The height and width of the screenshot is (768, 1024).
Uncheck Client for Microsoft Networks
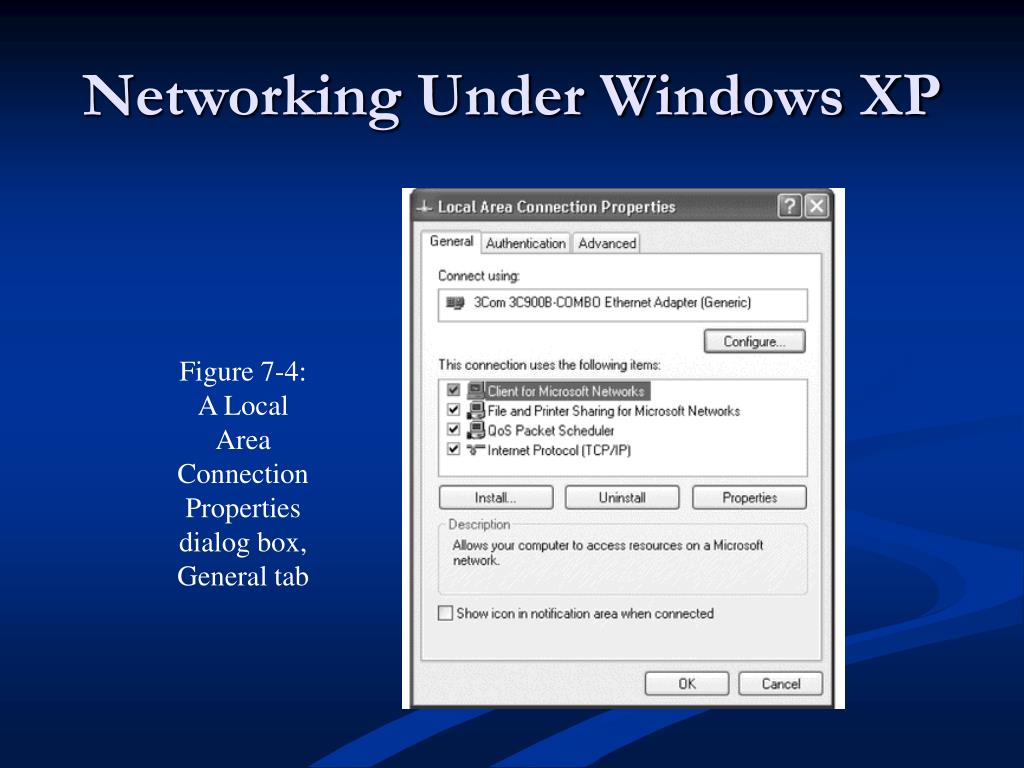[453, 390]
